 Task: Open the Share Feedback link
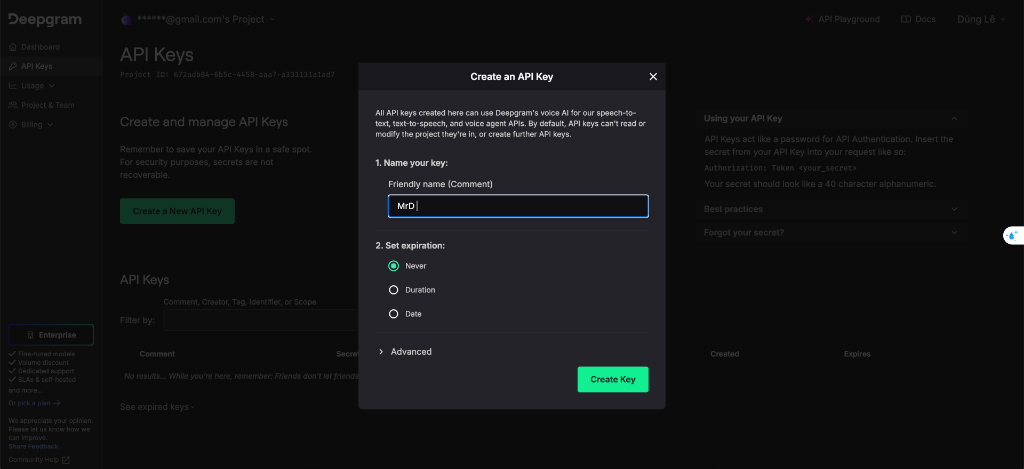point(33,446)
